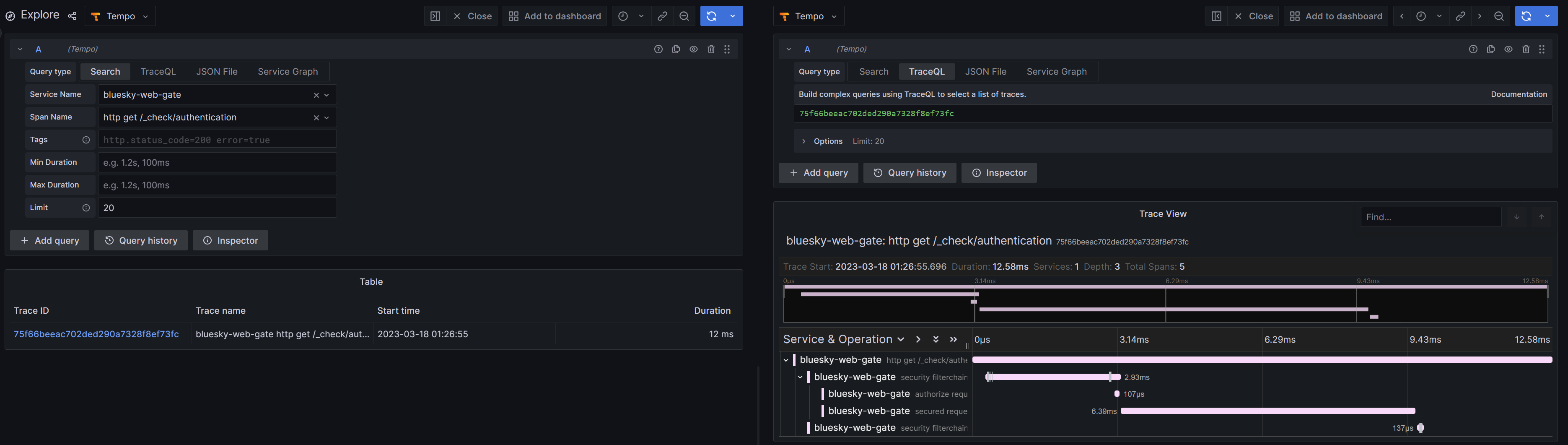Click the drag handle of left query A
The image size is (1568, 445).
coord(727,49)
